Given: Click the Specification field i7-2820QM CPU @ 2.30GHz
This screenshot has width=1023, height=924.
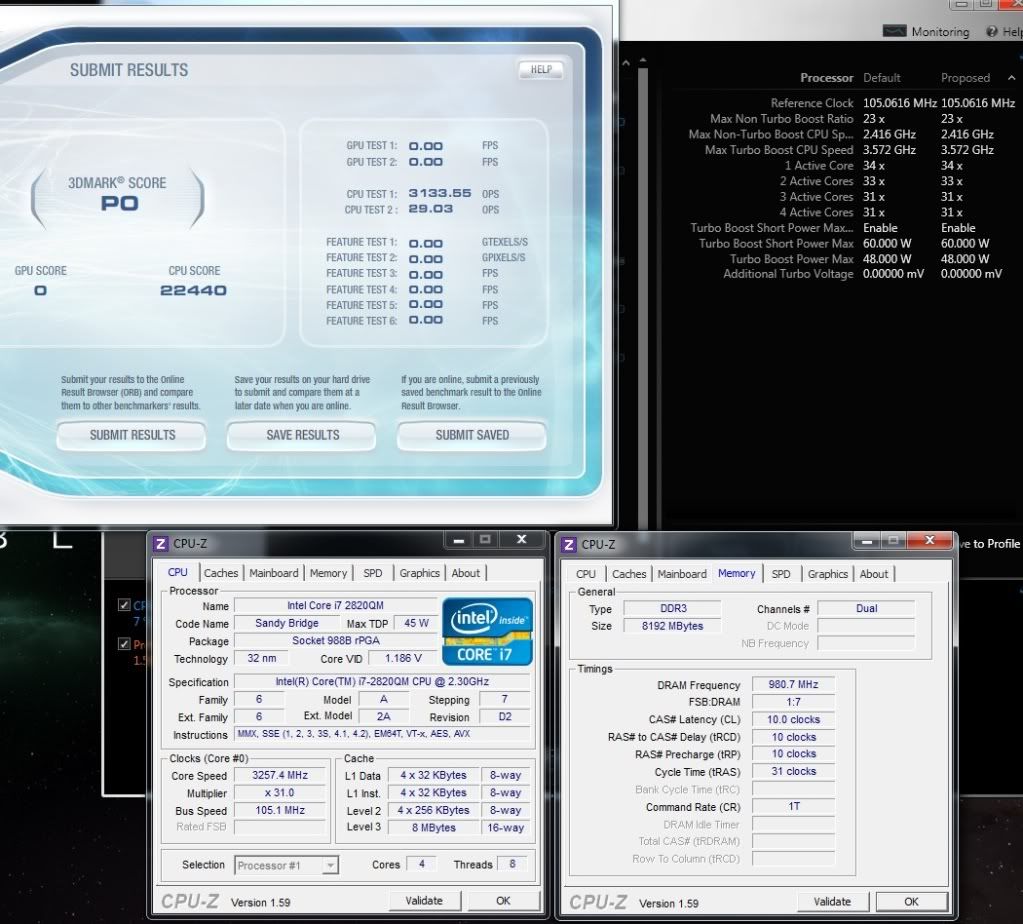Looking at the screenshot, I should pyautogui.click(x=382, y=681).
